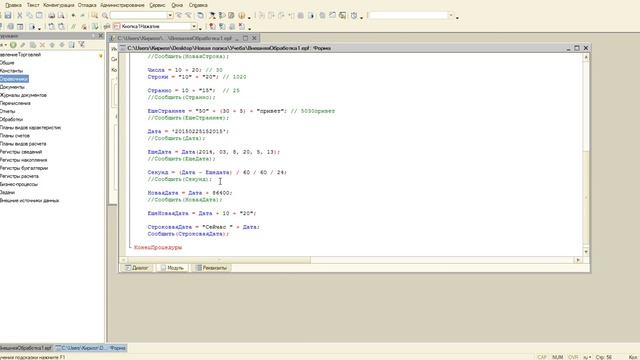Click the code line Сообщить(СтроковаяДата);
This screenshot has width=640, height=360.
pyautogui.click(x=189, y=234)
